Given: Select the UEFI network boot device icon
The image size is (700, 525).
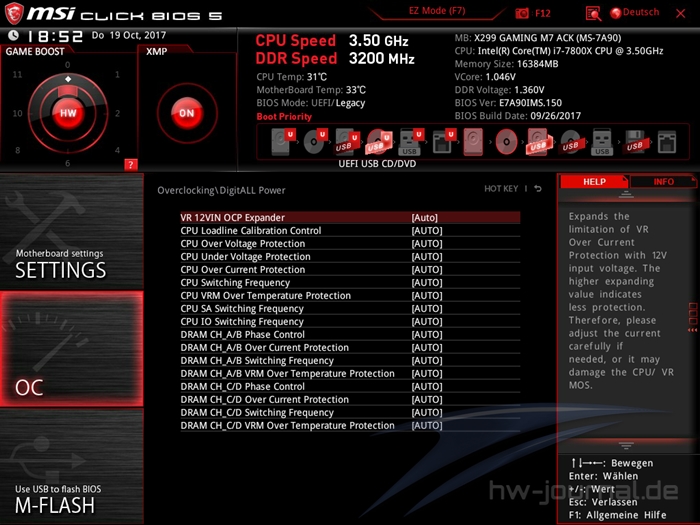Looking at the screenshot, I should (x=443, y=142).
